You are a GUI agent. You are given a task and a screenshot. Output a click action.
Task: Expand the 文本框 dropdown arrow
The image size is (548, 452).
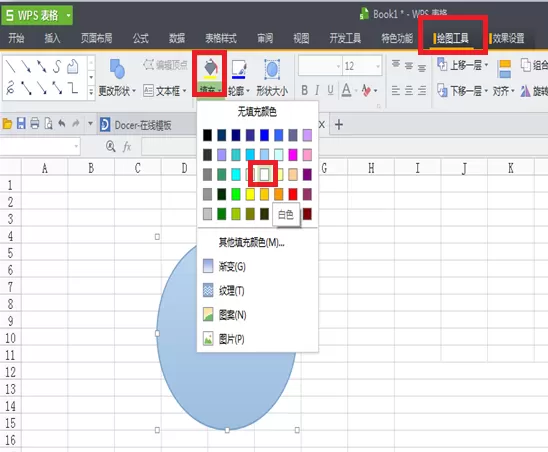coord(184,91)
